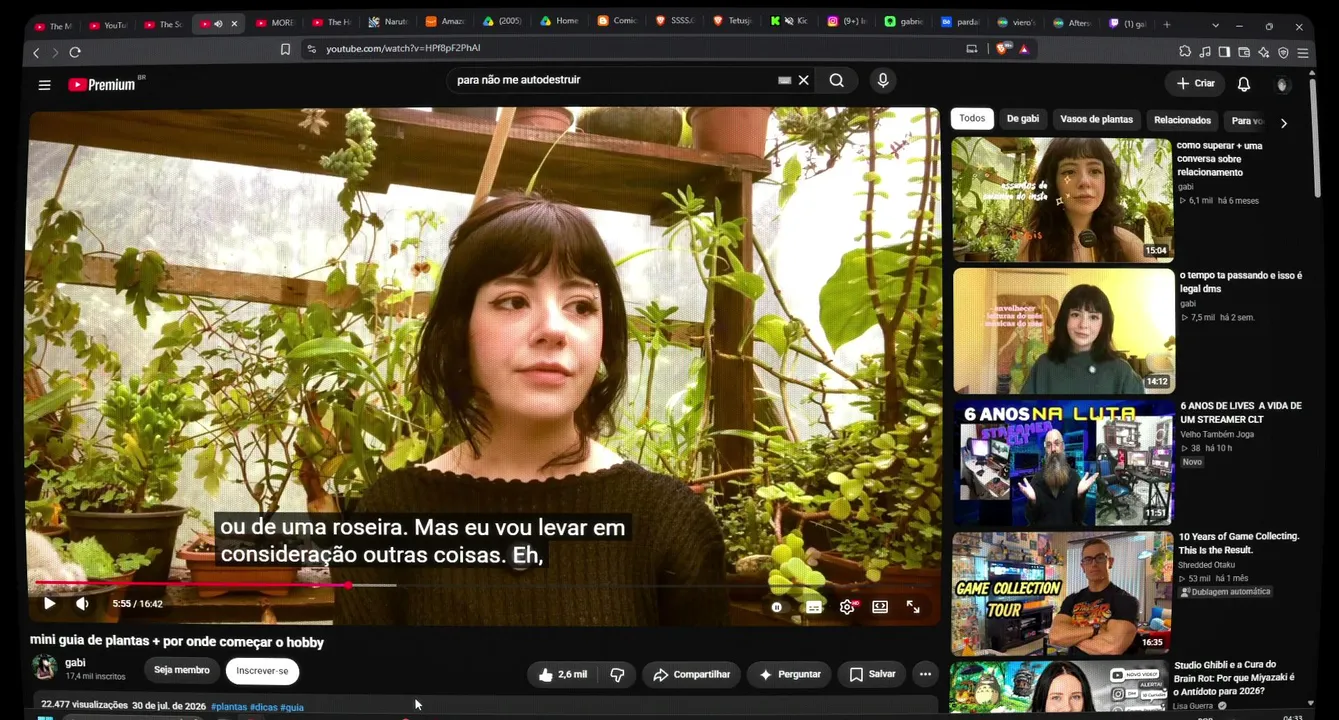Click the #dicas hashtag
This screenshot has height=720, width=1339.
[x=264, y=707]
